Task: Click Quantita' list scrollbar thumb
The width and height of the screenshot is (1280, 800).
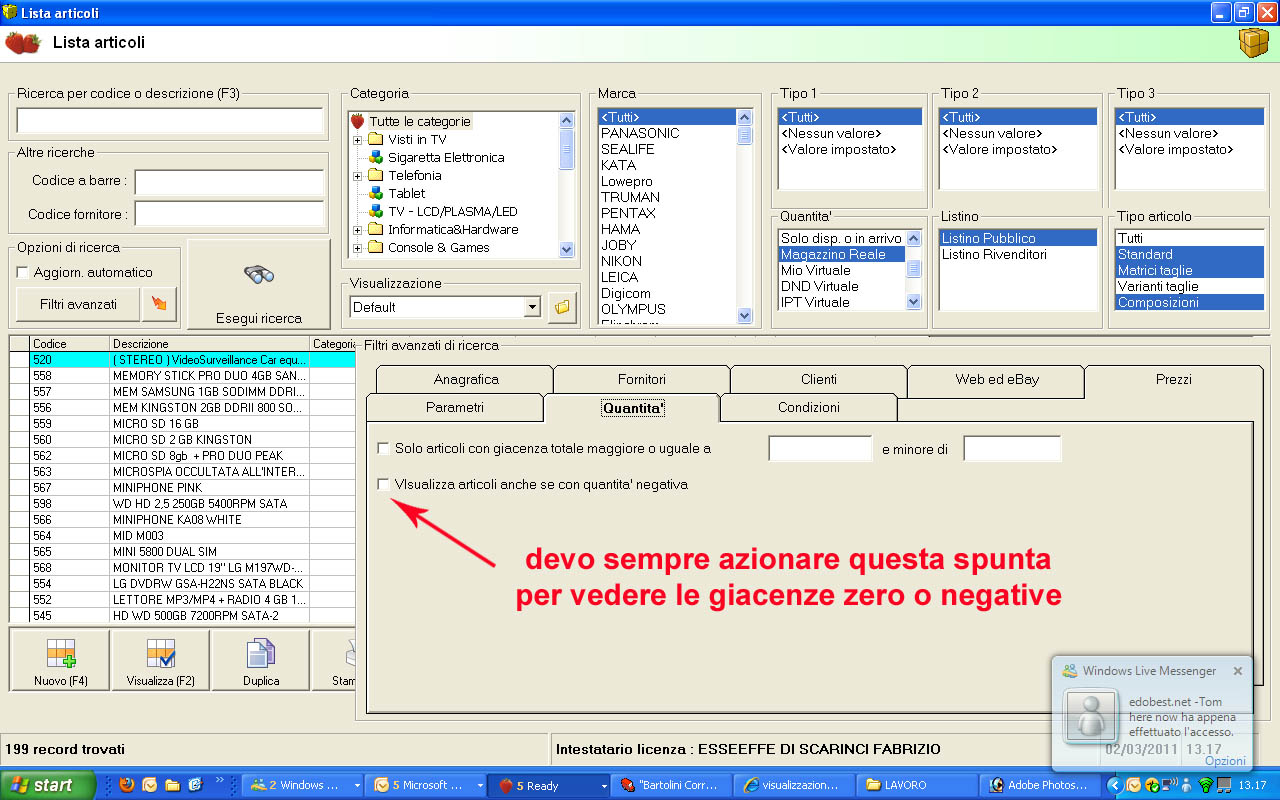Action: point(914,268)
